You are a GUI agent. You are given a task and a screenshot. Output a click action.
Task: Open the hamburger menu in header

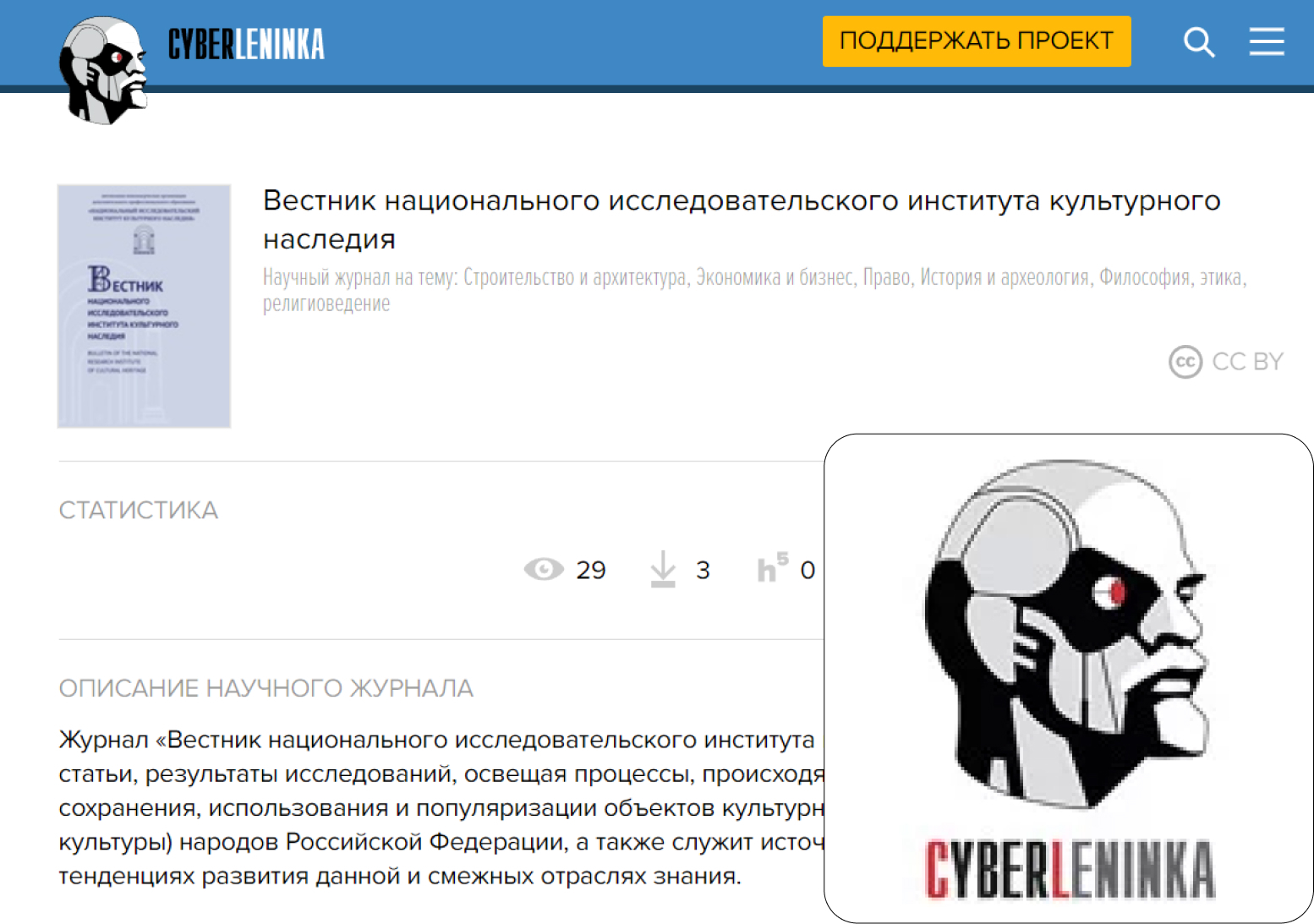pyautogui.click(x=1267, y=41)
